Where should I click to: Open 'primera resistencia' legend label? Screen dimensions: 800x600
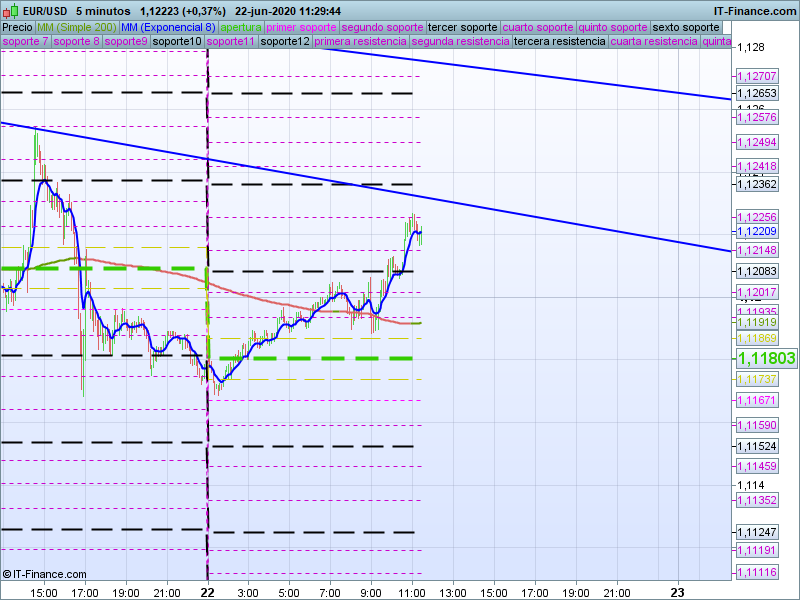pos(360,42)
